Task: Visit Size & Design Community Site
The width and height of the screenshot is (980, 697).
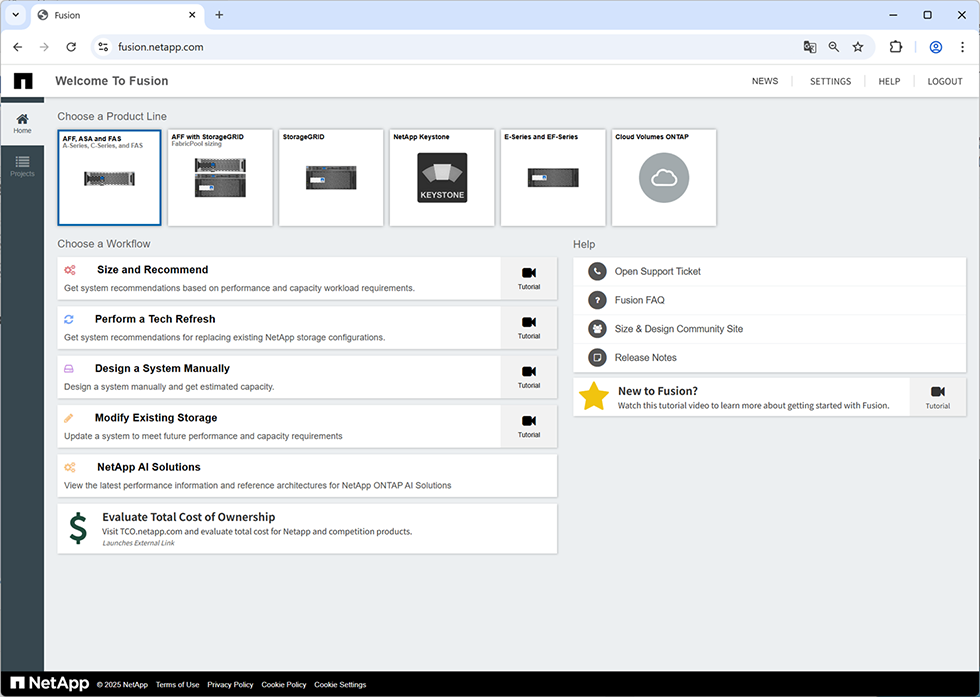Action: (x=679, y=329)
